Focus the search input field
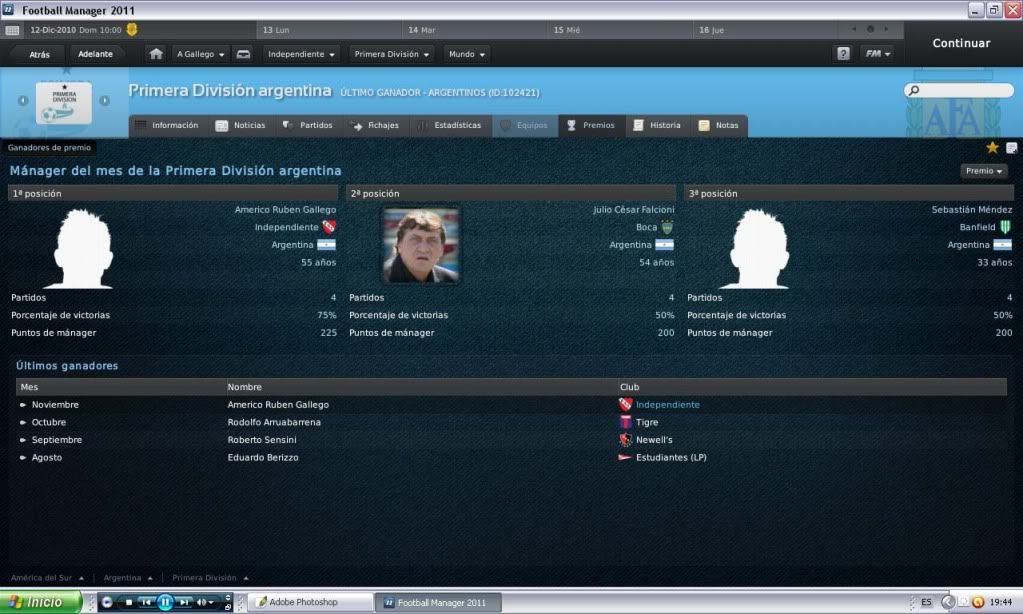The height and width of the screenshot is (614, 1023). pyautogui.click(x=959, y=90)
